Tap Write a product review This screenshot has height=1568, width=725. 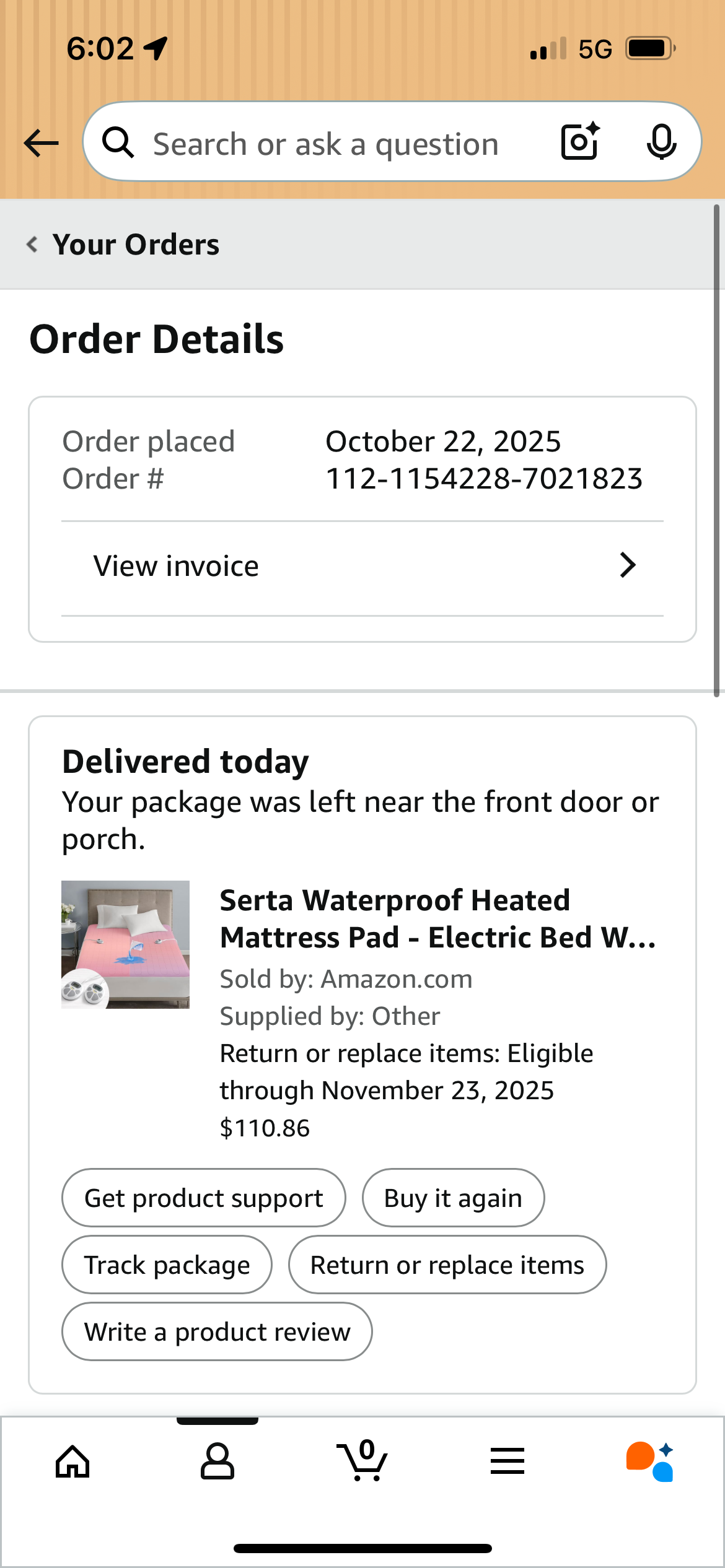coord(217,1331)
